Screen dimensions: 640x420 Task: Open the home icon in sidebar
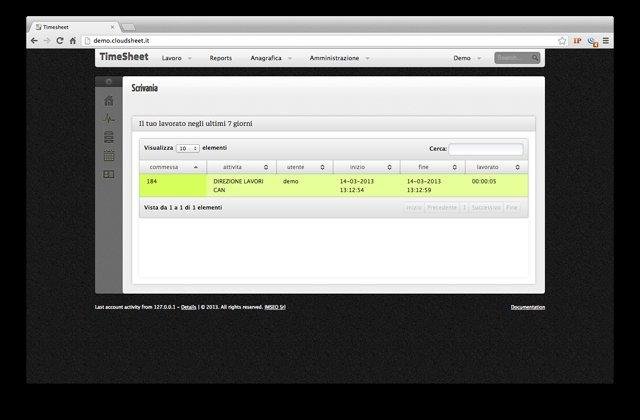(x=109, y=100)
